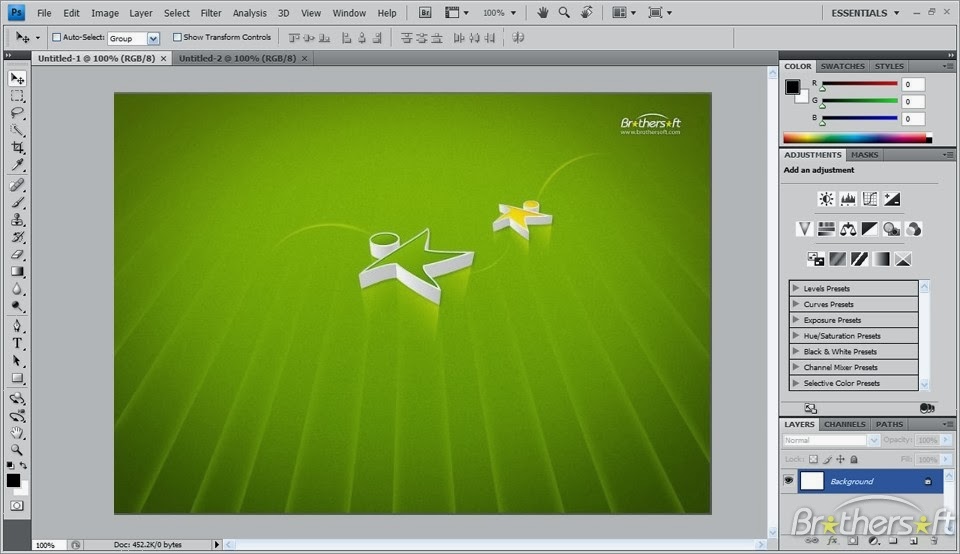The height and width of the screenshot is (554, 960).
Task: Activate the Zoom tool in toolbox
Action: [x=17, y=450]
